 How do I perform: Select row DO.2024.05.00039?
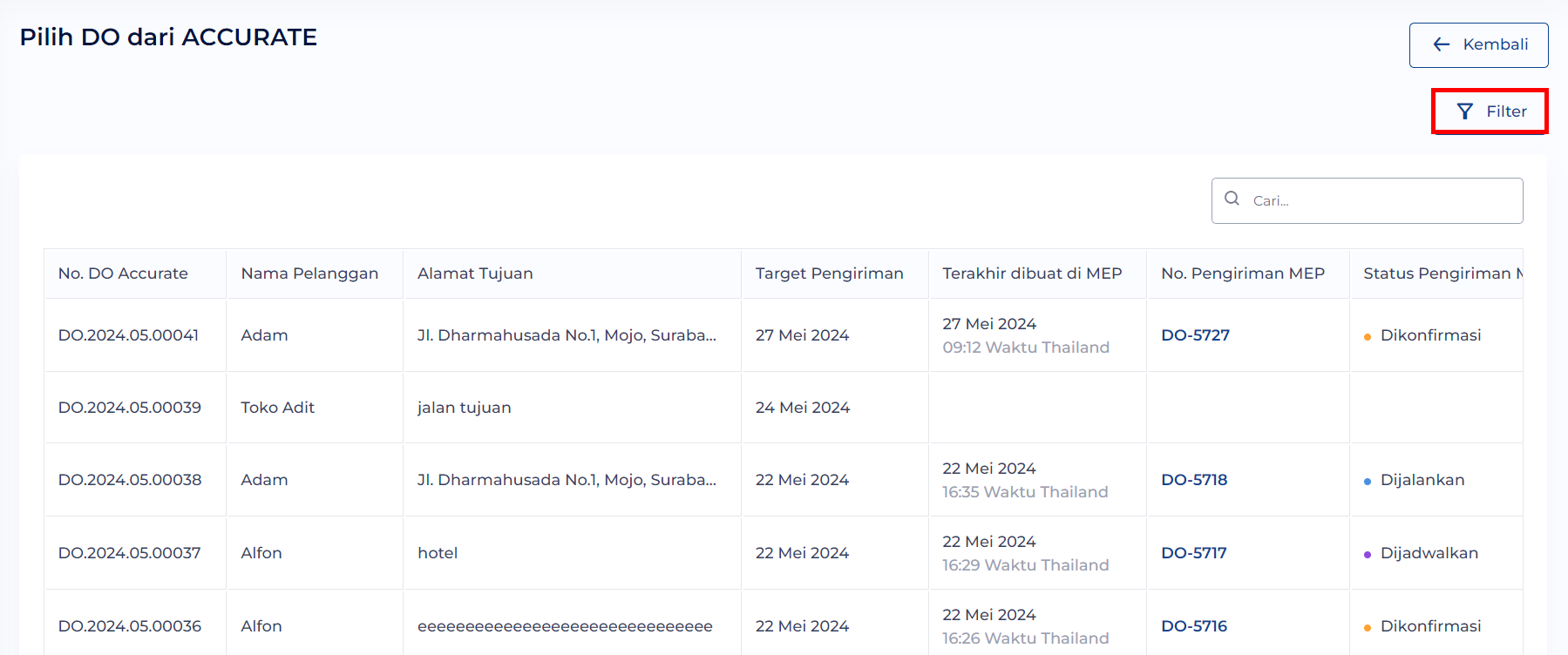(x=784, y=408)
